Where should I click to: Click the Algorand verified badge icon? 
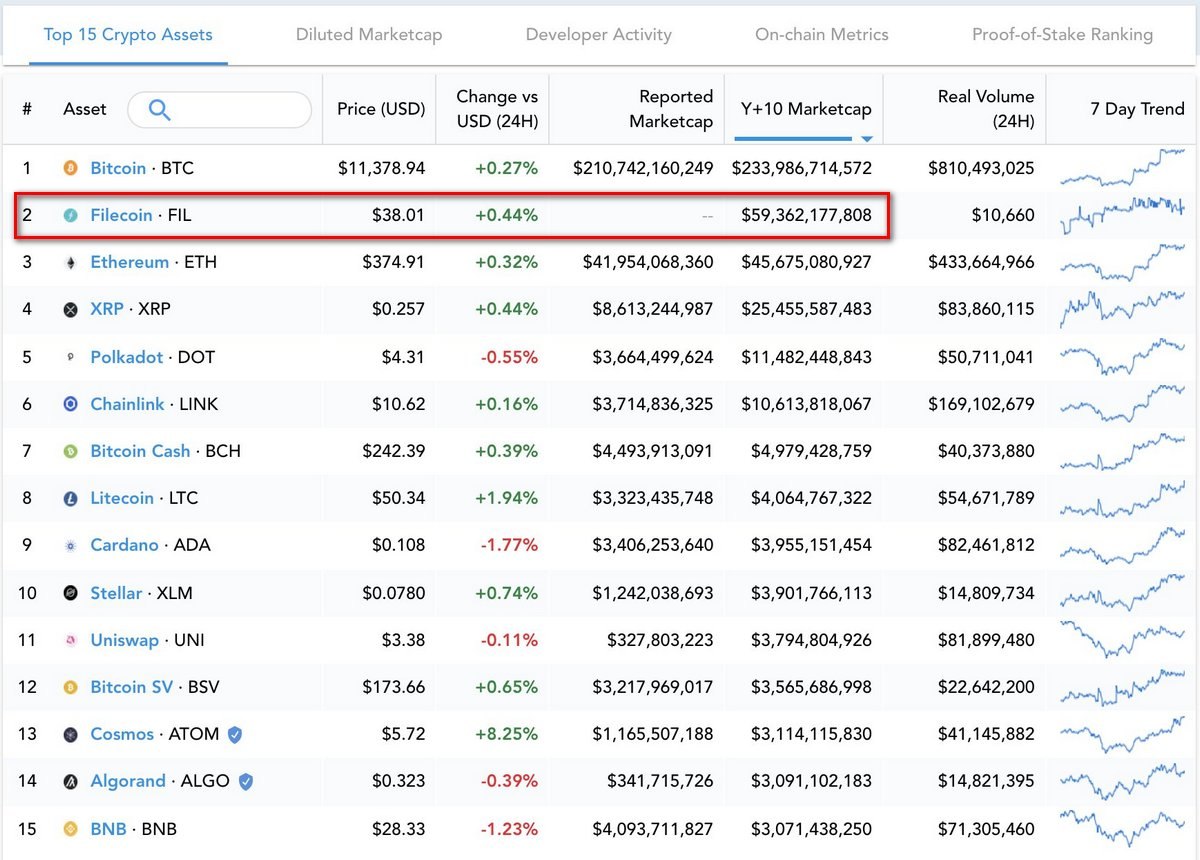pyautogui.click(x=245, y=782)
